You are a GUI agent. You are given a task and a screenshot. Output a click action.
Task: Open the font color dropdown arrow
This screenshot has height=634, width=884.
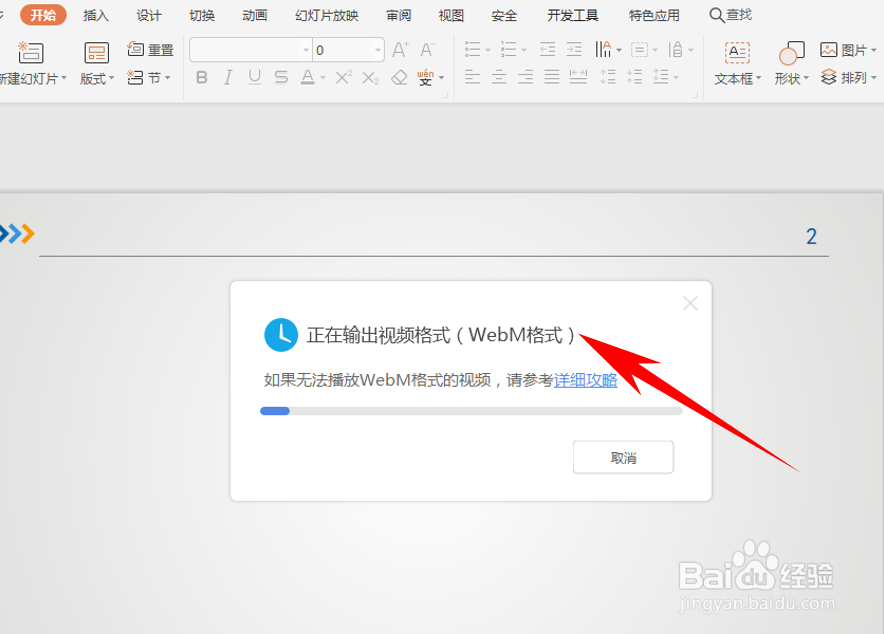[x=323, y=78]
